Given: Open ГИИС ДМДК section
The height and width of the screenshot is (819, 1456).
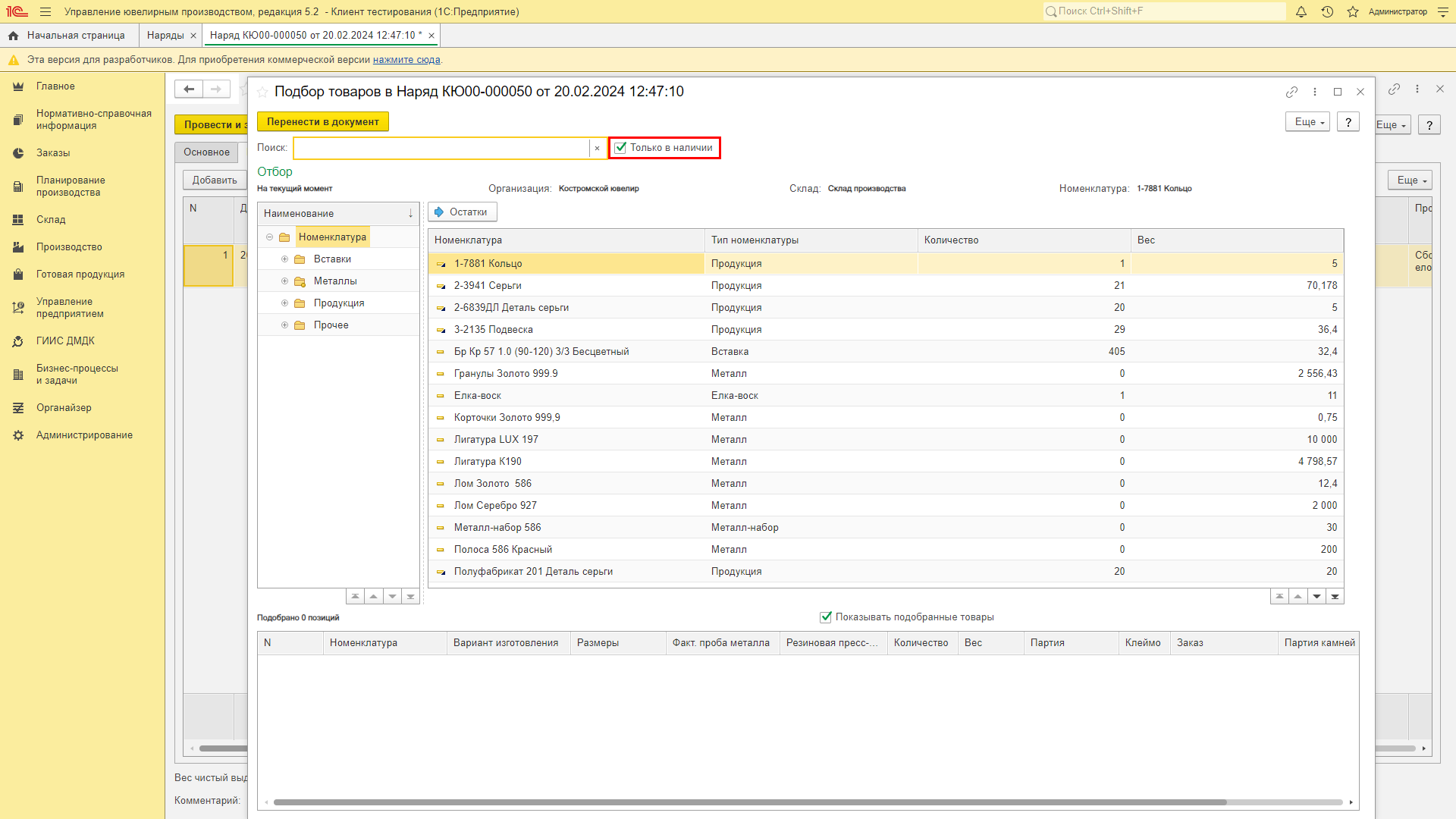Looking at the screenshot, I should [65, 341].
